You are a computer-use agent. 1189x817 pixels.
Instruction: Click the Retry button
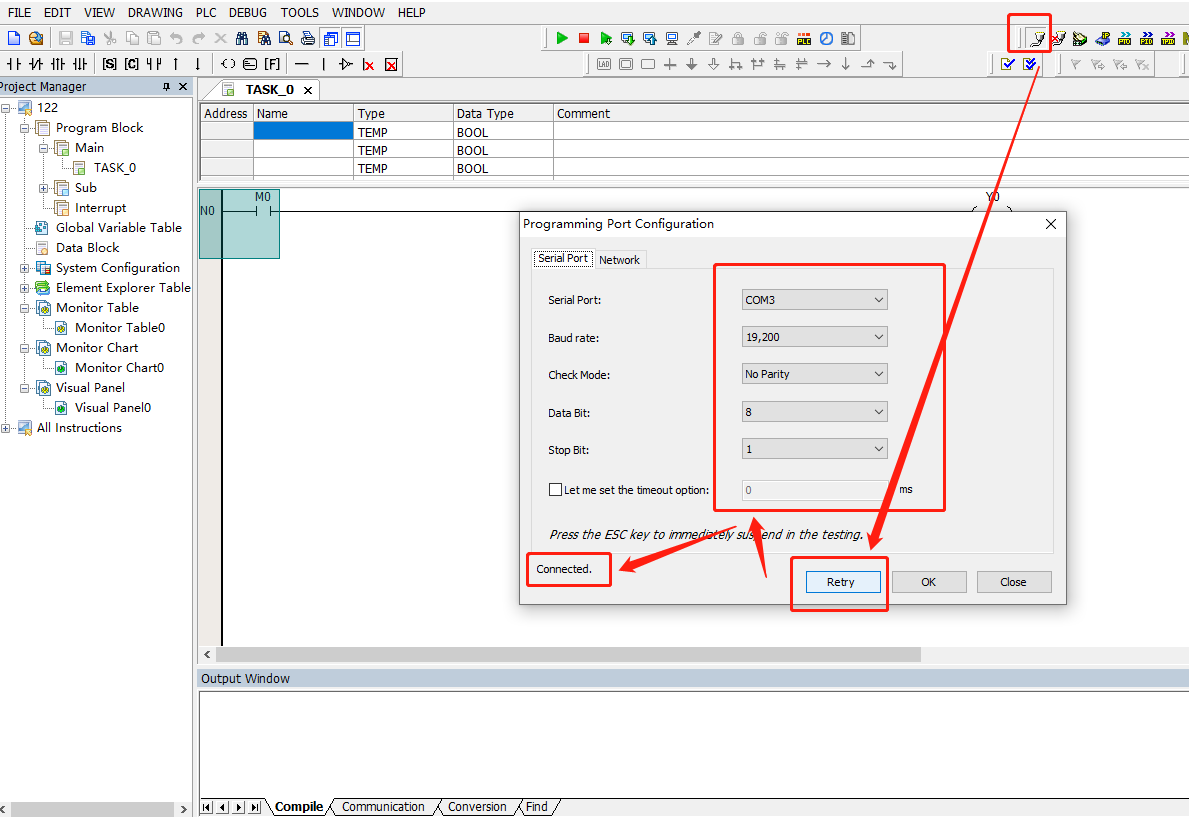[x=840, y=582]
